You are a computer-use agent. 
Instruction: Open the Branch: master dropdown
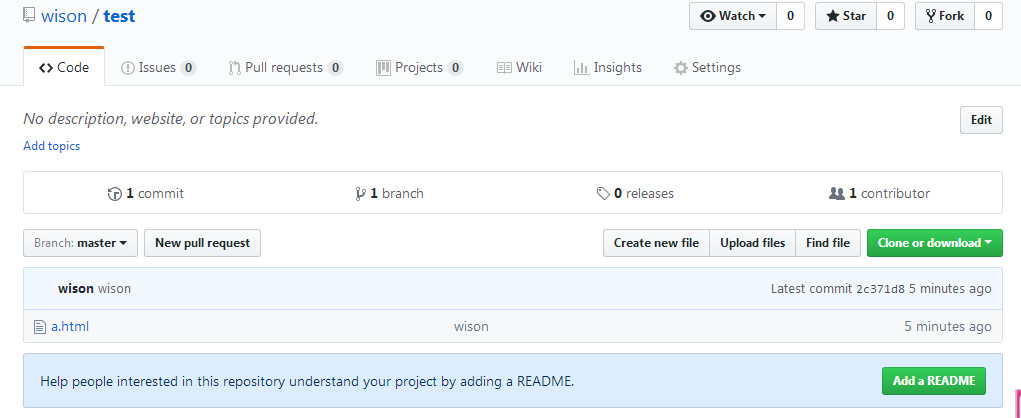80,243
